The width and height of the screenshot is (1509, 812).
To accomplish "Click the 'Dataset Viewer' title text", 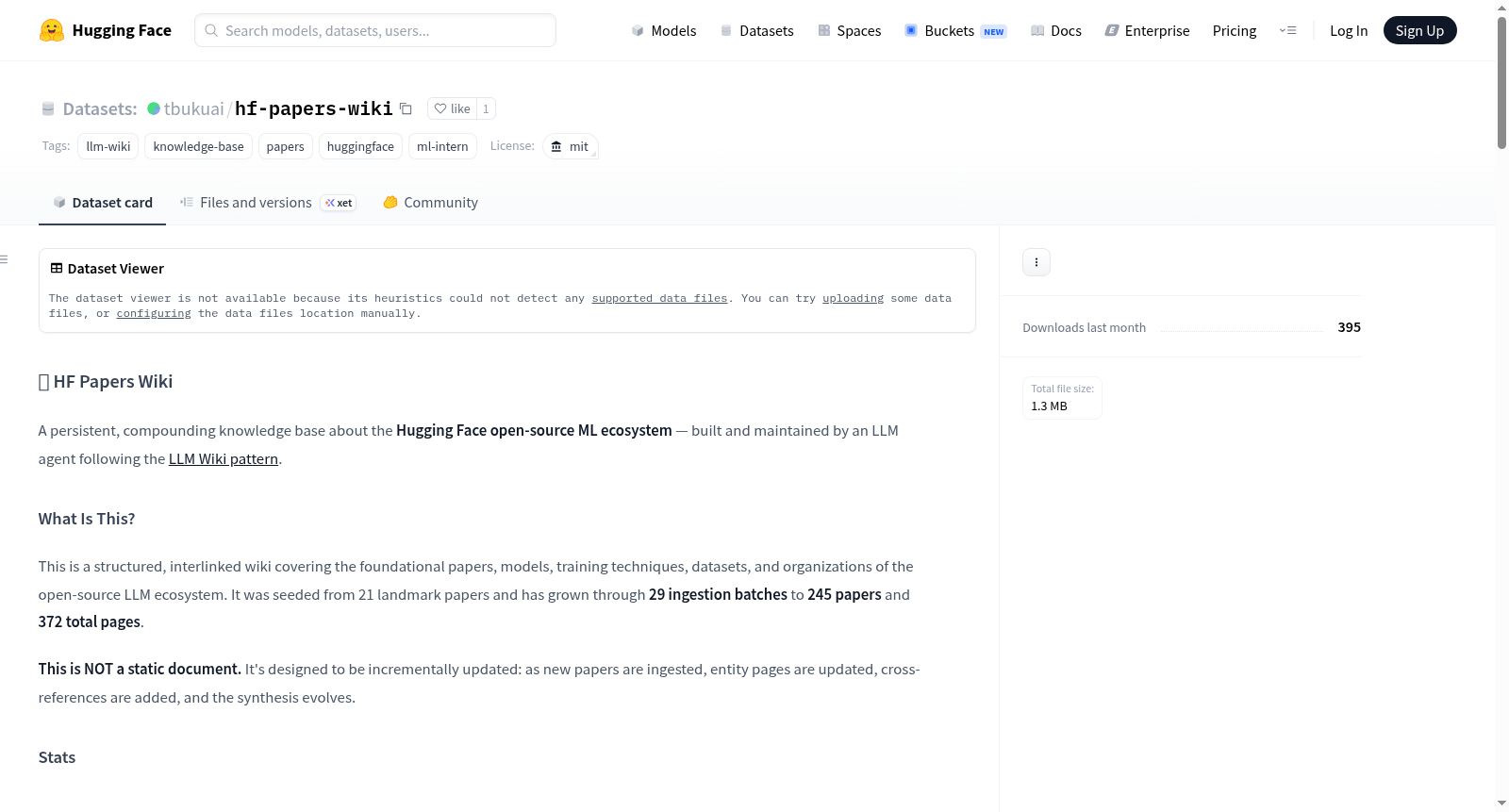I will click(x=116, y=269).
